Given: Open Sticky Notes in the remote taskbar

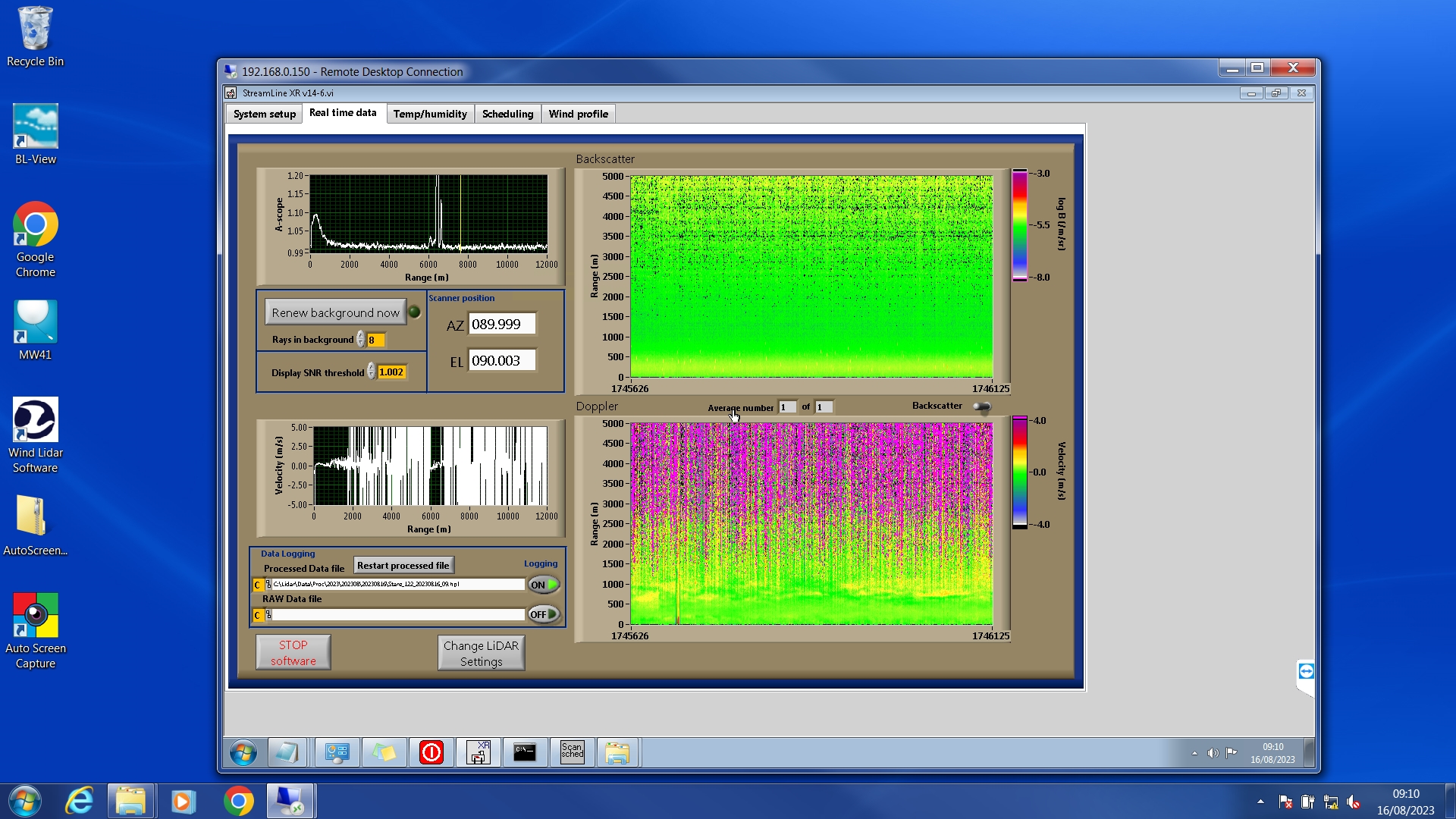Looking at the screenshot, I should (x=384, y=752).
